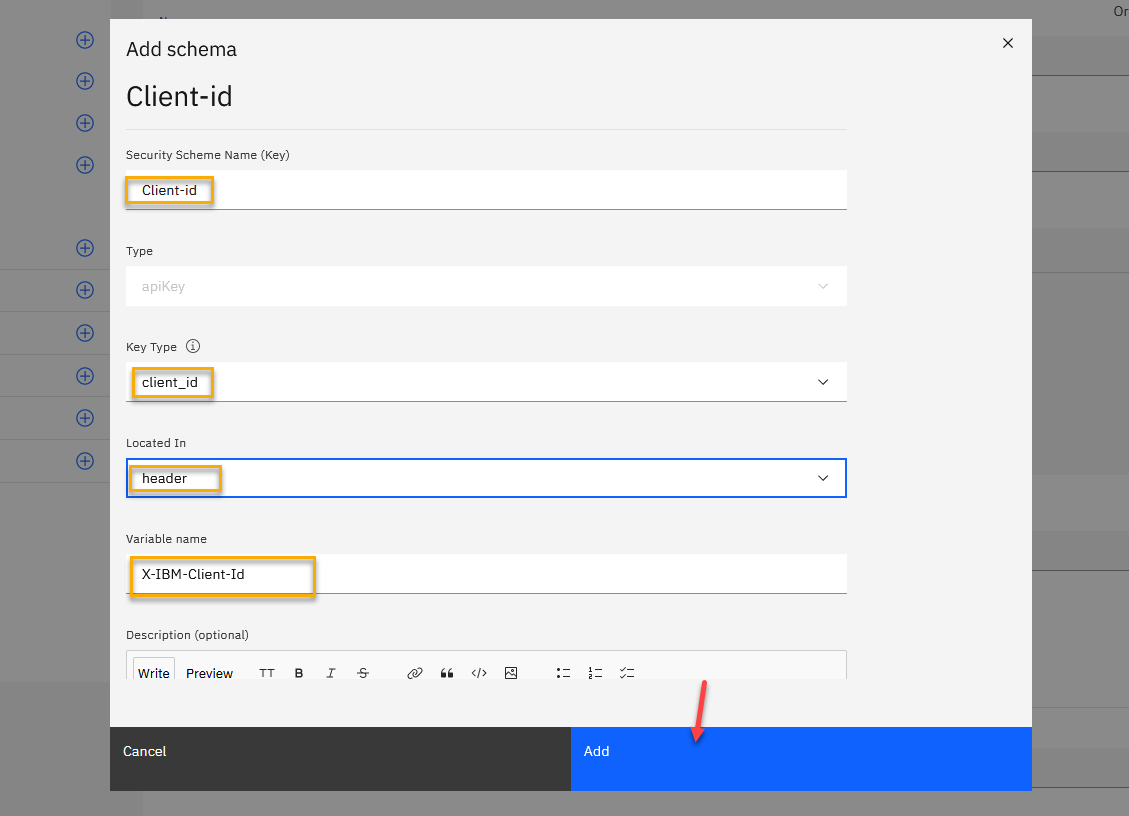Image resolution: width=1129 pixels, height=816 pixels.
Task: Insert a link via the toolbar
Action: pyautogui.click(x=415, y=673)
